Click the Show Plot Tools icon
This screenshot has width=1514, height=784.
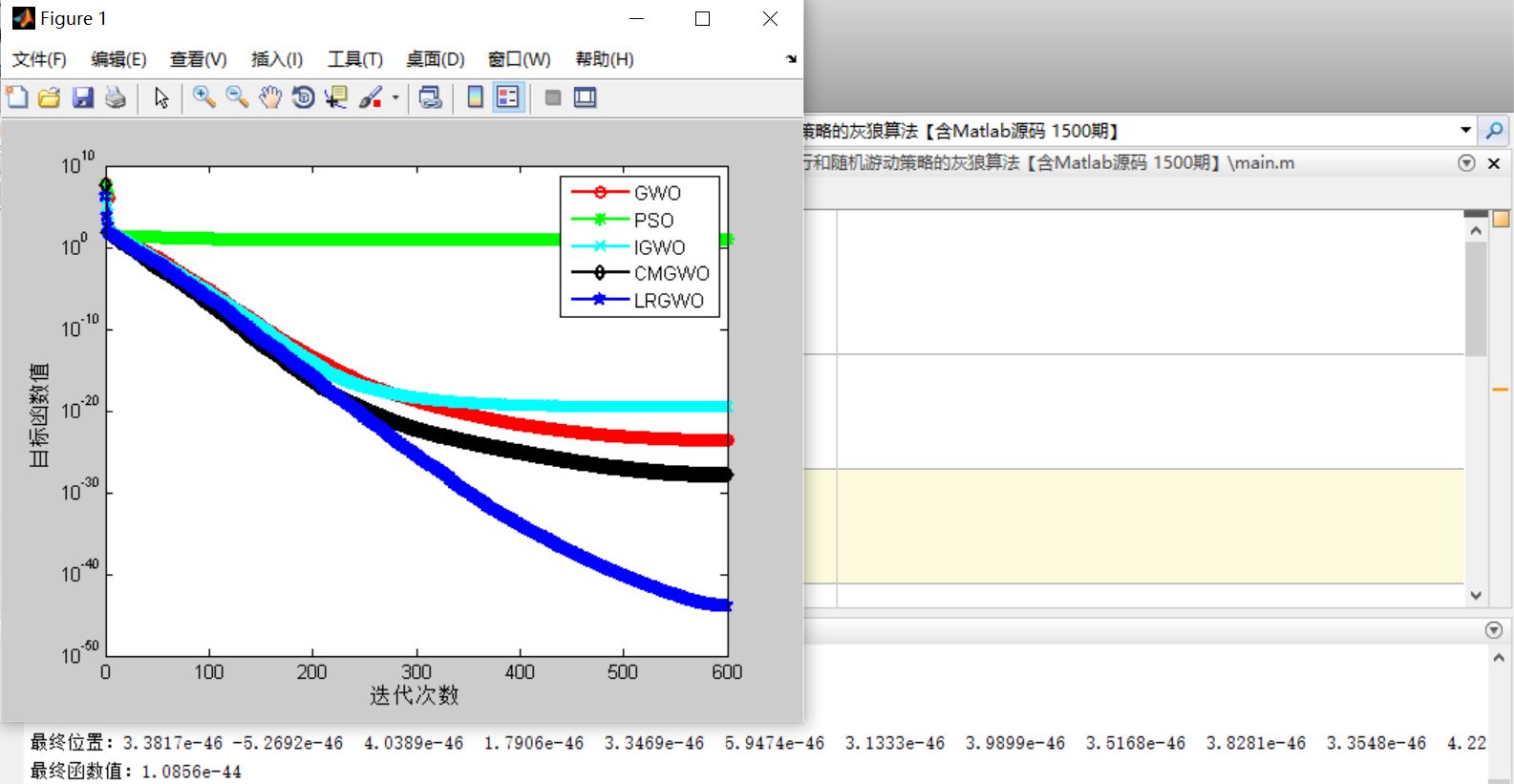coord(585,97)
